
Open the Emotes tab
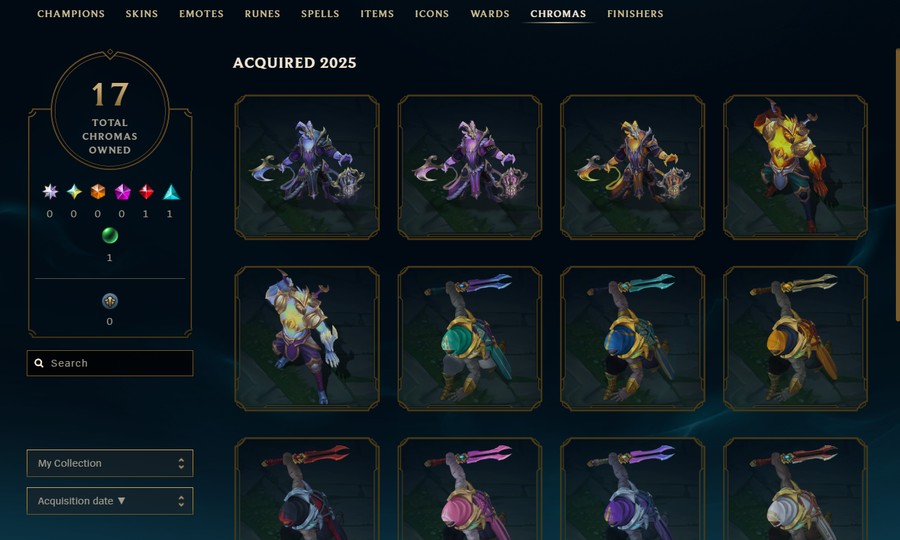[x=201, y=13]
